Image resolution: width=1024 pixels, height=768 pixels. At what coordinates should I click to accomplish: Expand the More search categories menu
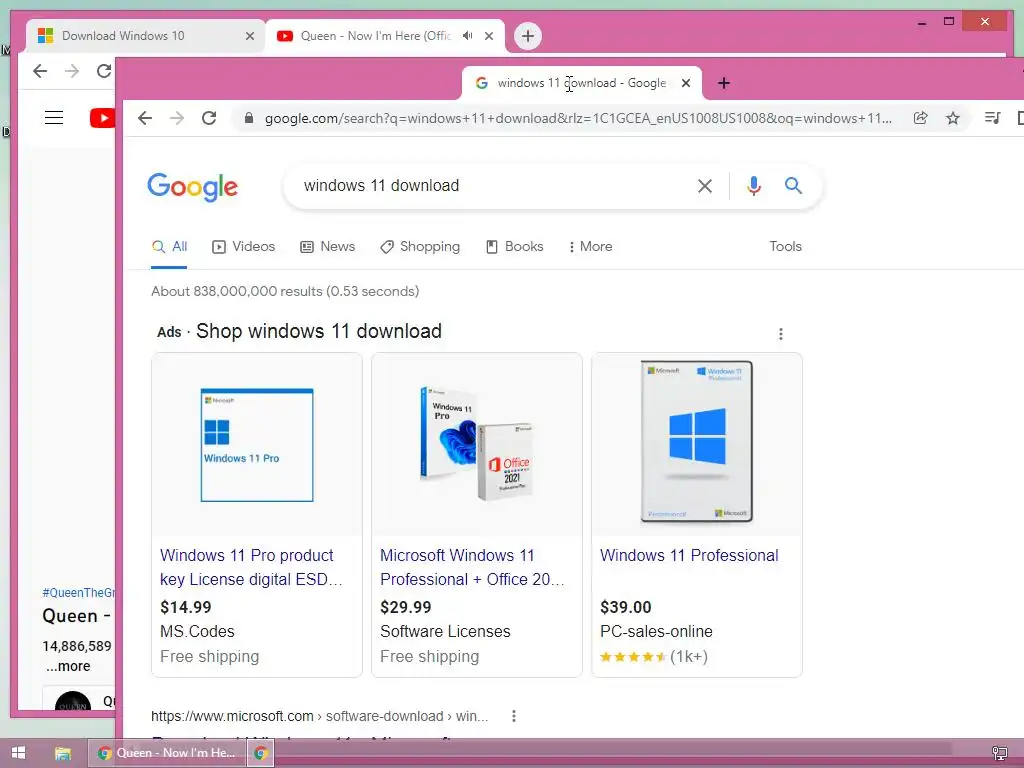point(590,247)
